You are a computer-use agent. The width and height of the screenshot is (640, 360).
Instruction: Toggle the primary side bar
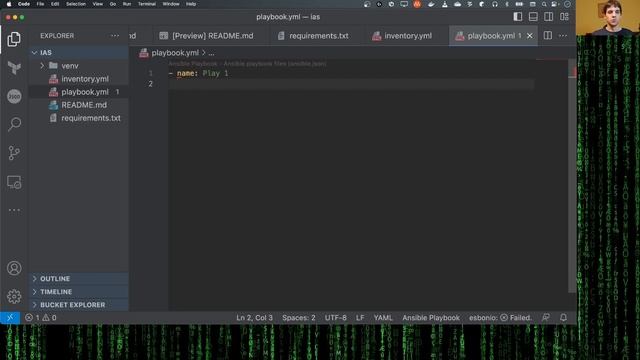coord(518,17)
